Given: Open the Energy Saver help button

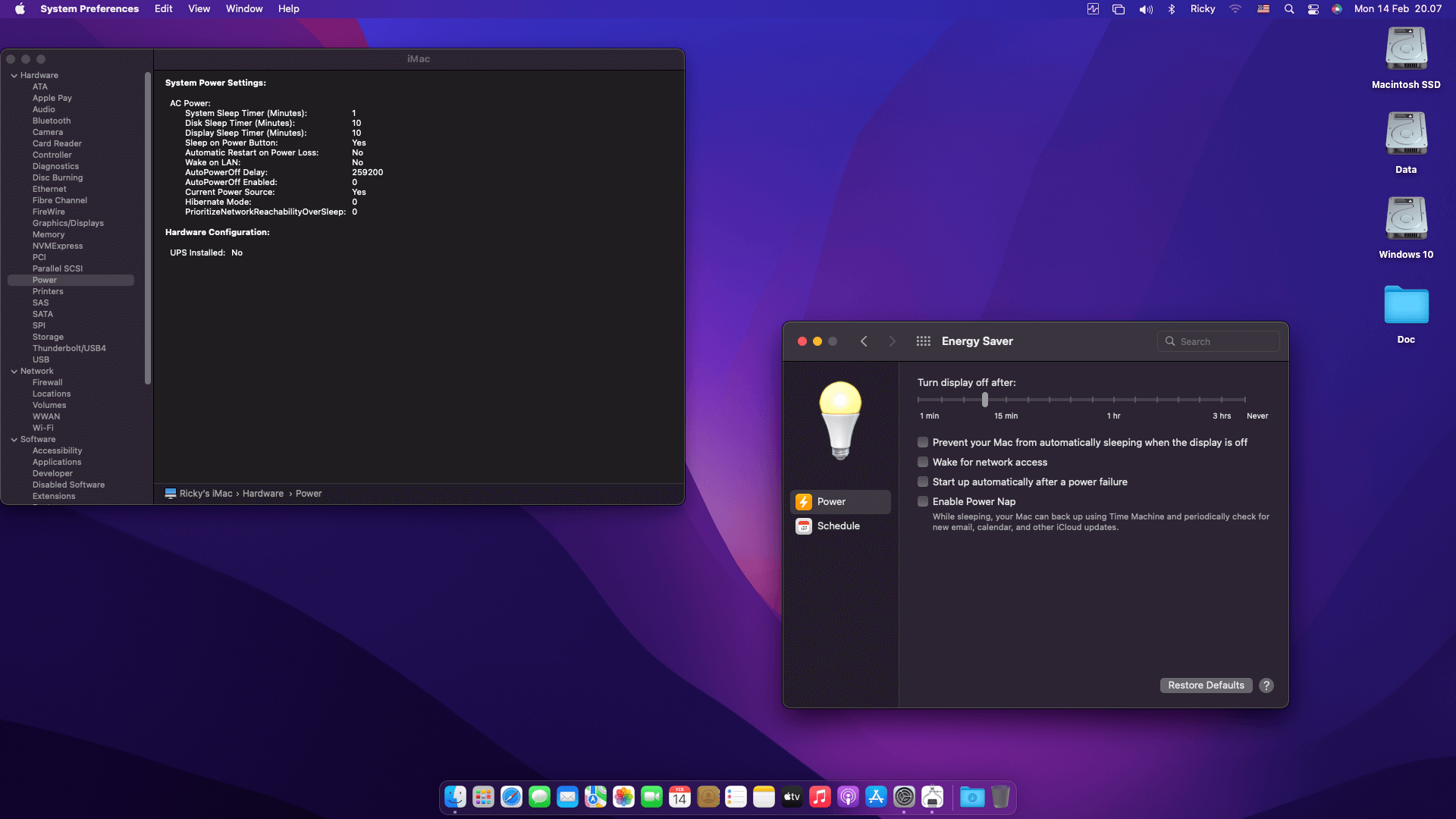Looking at the screenshot, I should point(1266,686).
